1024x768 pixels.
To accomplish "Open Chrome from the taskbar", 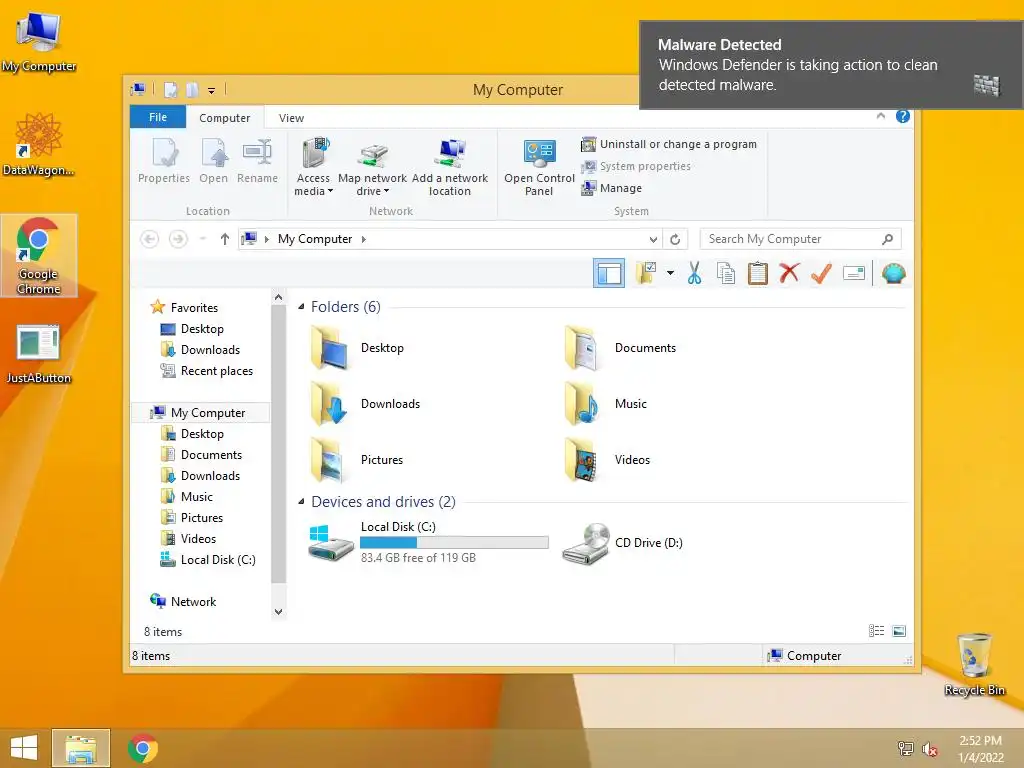I will 143,748.
